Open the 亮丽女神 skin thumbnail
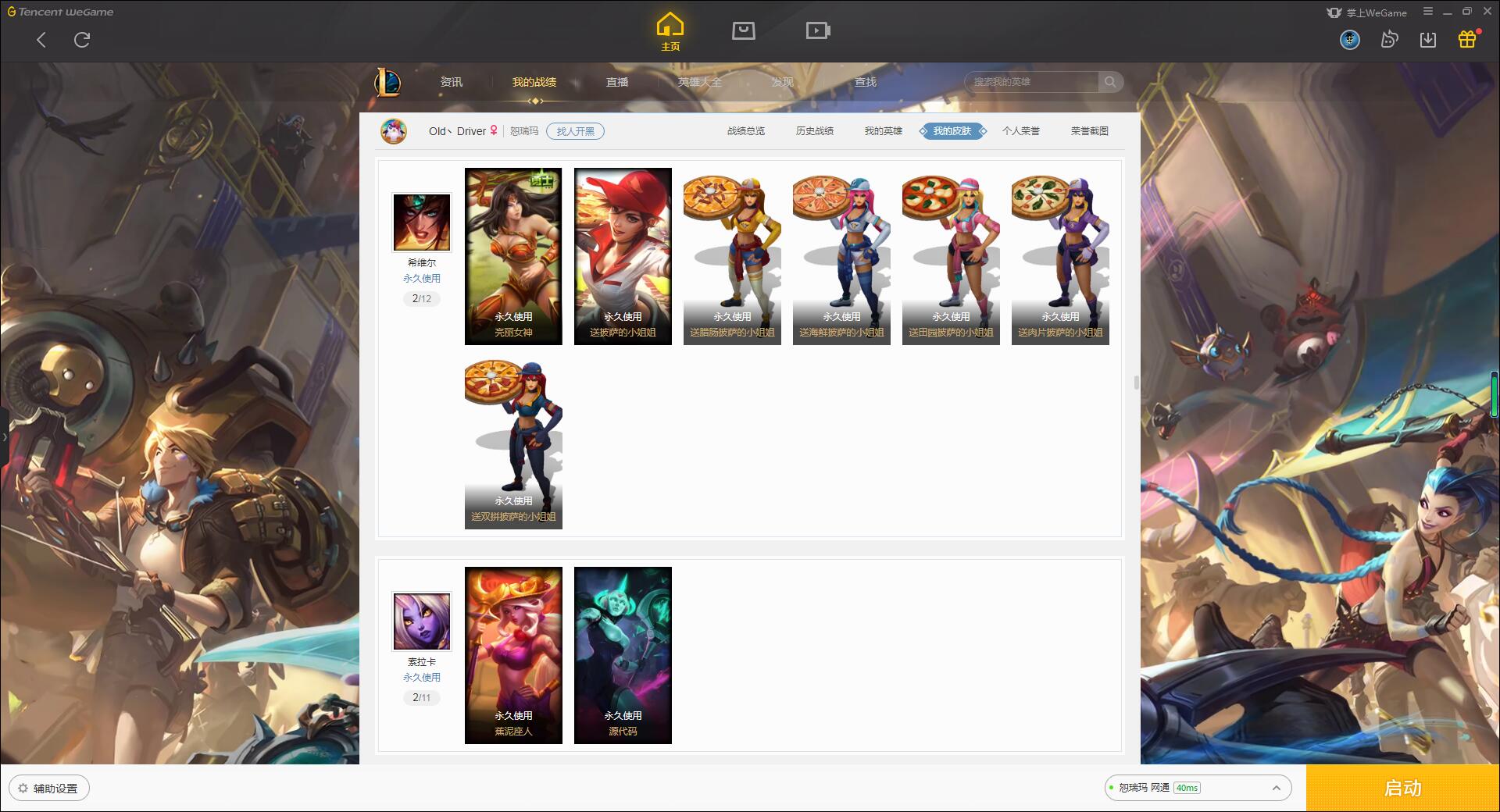The width and height of the screenshot is (1500, 812). click(513, 256)
